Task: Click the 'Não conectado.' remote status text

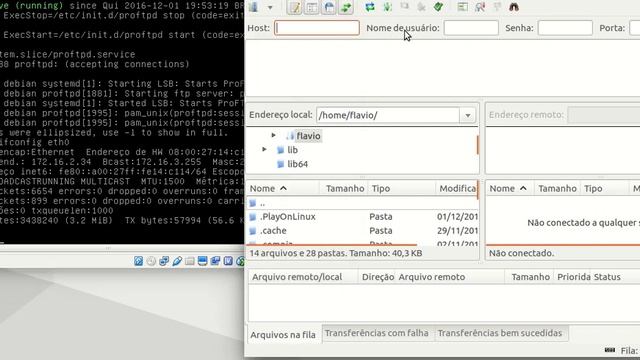Action: click(521, 253)
